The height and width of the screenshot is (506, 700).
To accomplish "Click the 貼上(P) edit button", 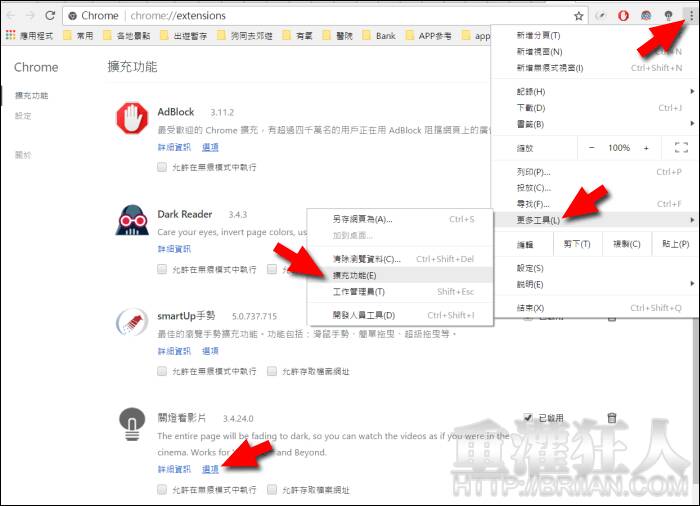I will click(x=675, y=244).
